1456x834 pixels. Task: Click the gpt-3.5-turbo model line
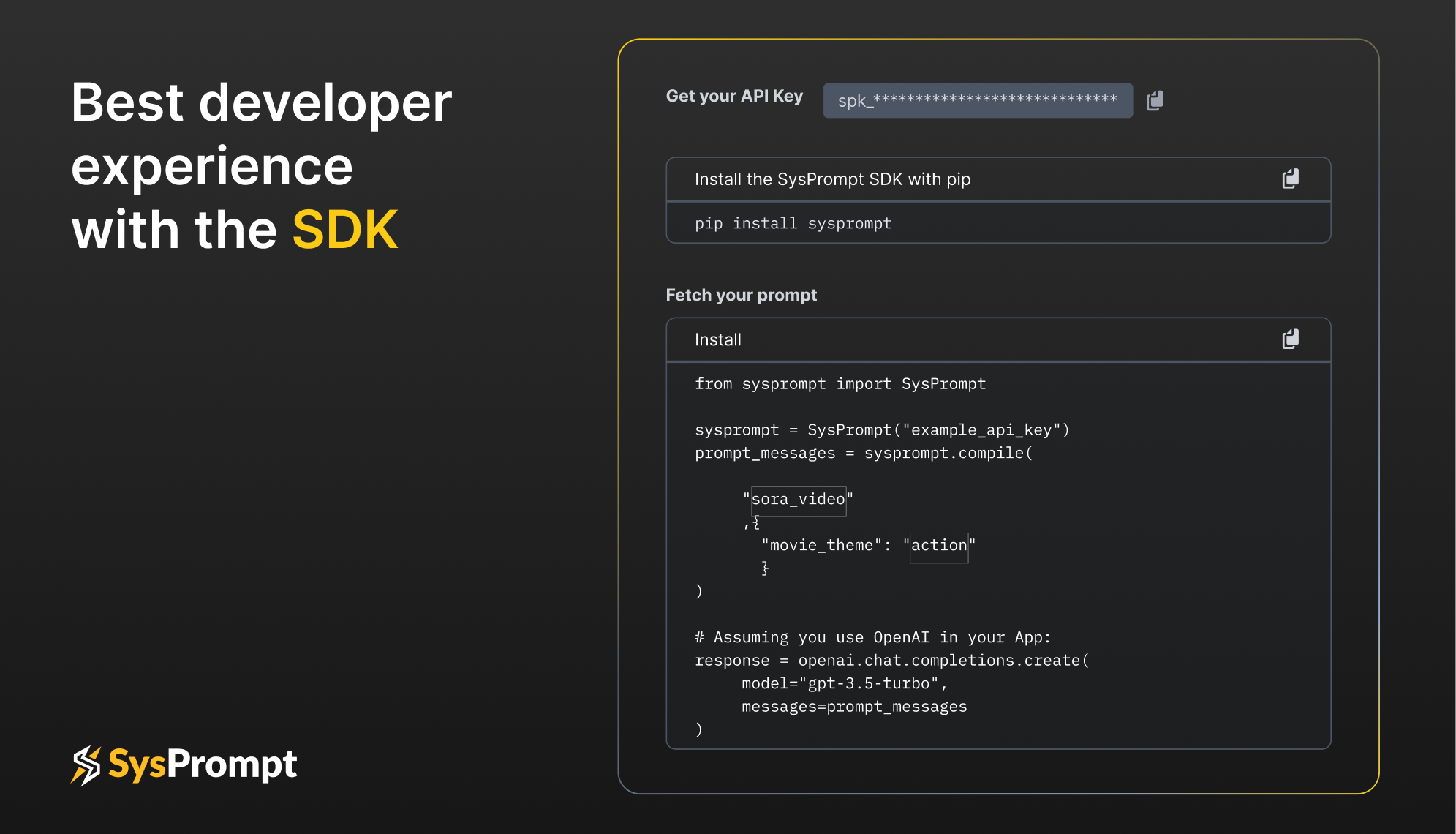coord(844,684)
